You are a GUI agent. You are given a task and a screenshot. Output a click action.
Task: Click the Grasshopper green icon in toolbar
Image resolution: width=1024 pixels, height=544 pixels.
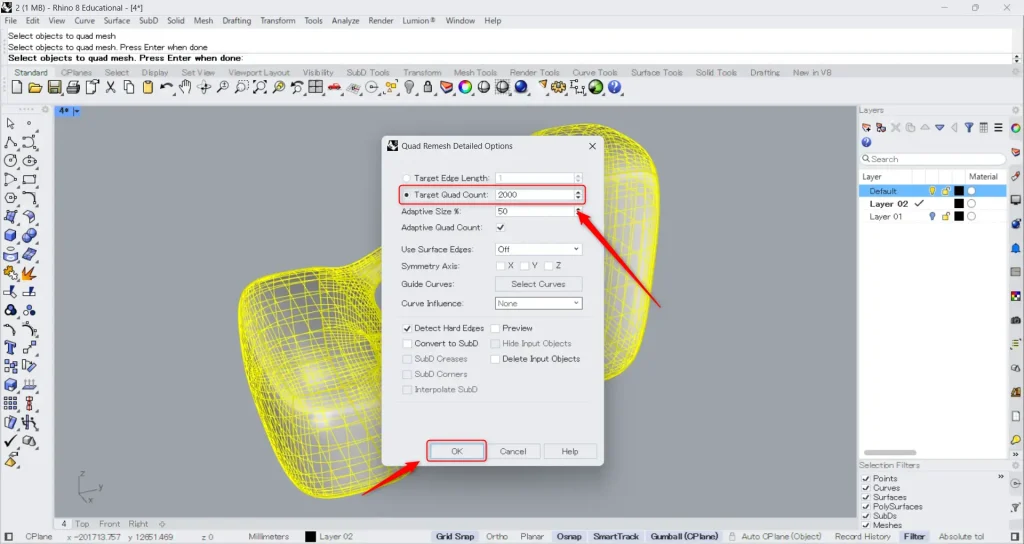(x=596, y=87)
